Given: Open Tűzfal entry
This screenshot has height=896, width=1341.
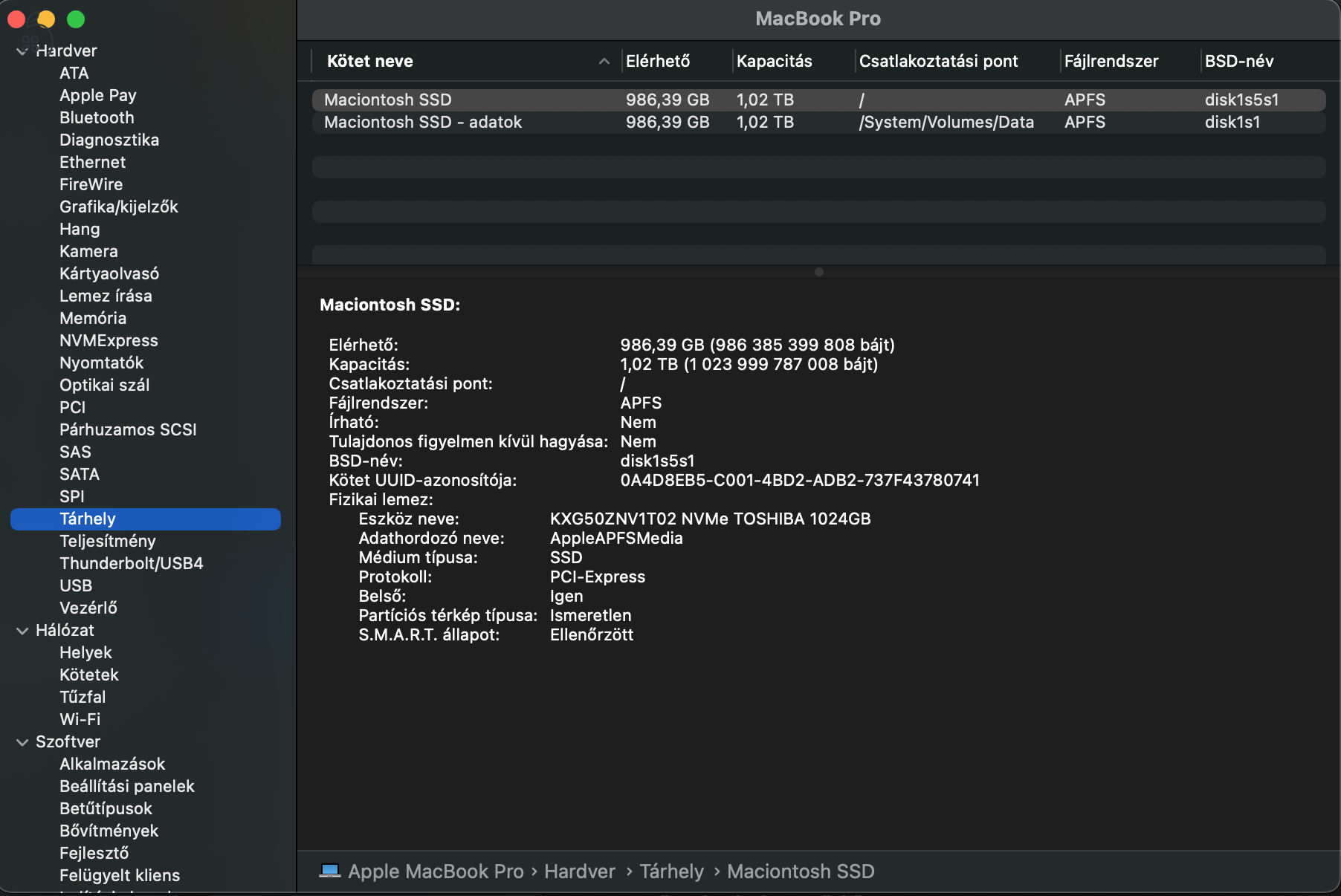Looking at the screenshot, I should click(83, 697).
